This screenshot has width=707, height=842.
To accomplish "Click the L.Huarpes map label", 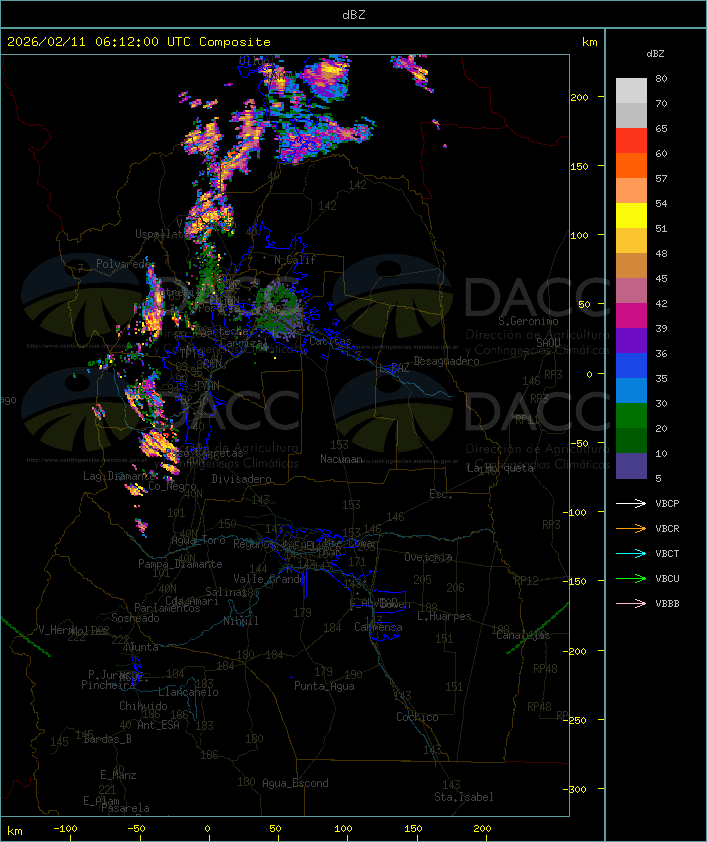I will pyautogui.click(x=444, y=616).
